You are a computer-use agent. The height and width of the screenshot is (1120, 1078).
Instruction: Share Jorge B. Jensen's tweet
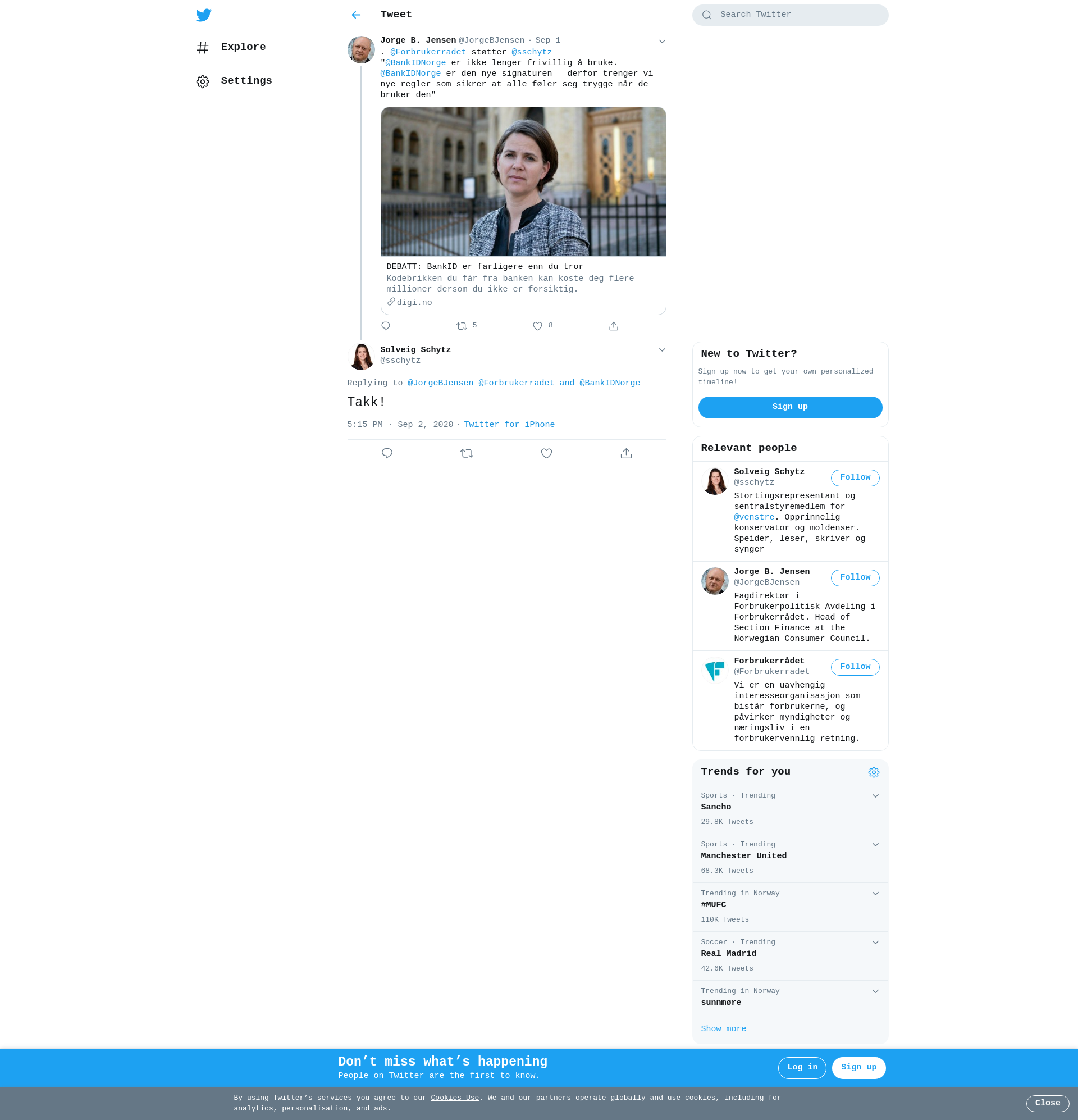coord(613,326)
